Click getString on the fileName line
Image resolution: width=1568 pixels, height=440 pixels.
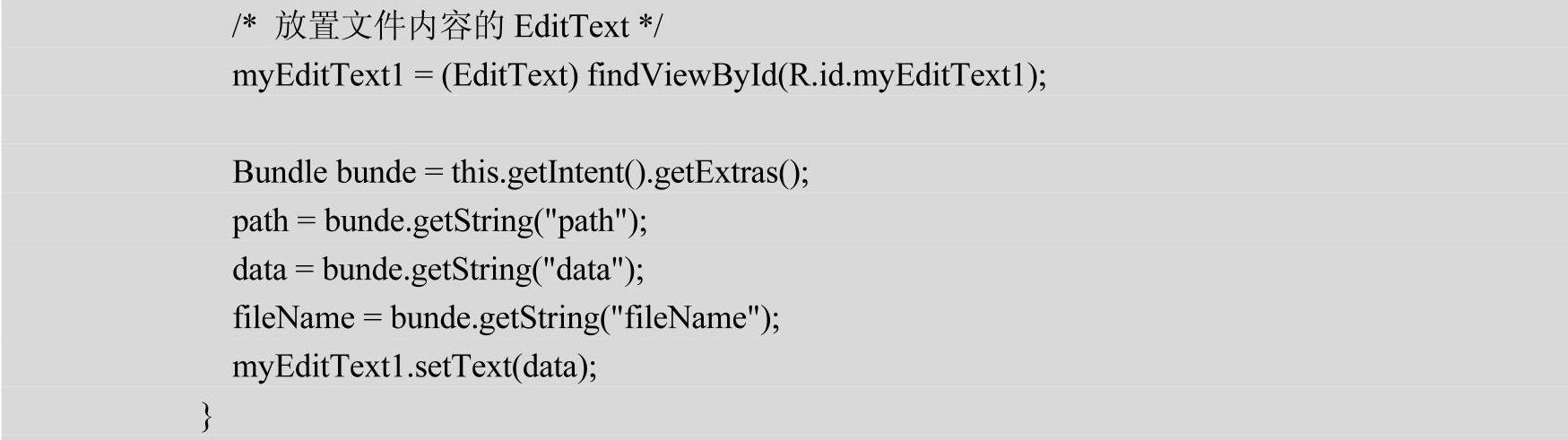(539, 318)
